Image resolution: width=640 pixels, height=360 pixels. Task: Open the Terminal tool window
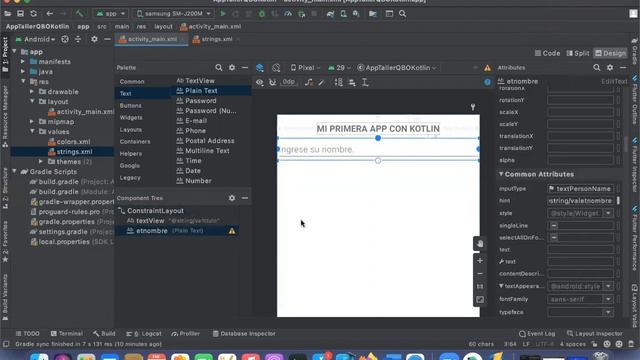pos(67,333)
